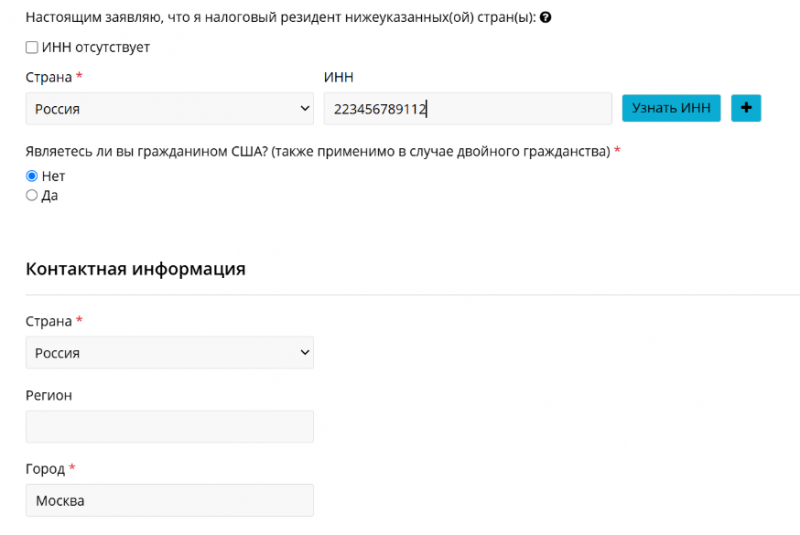This screenshot has width=800, height=535.
Task: Enable the ИНН отсутствует checkbox
Action: click(32, 47)
